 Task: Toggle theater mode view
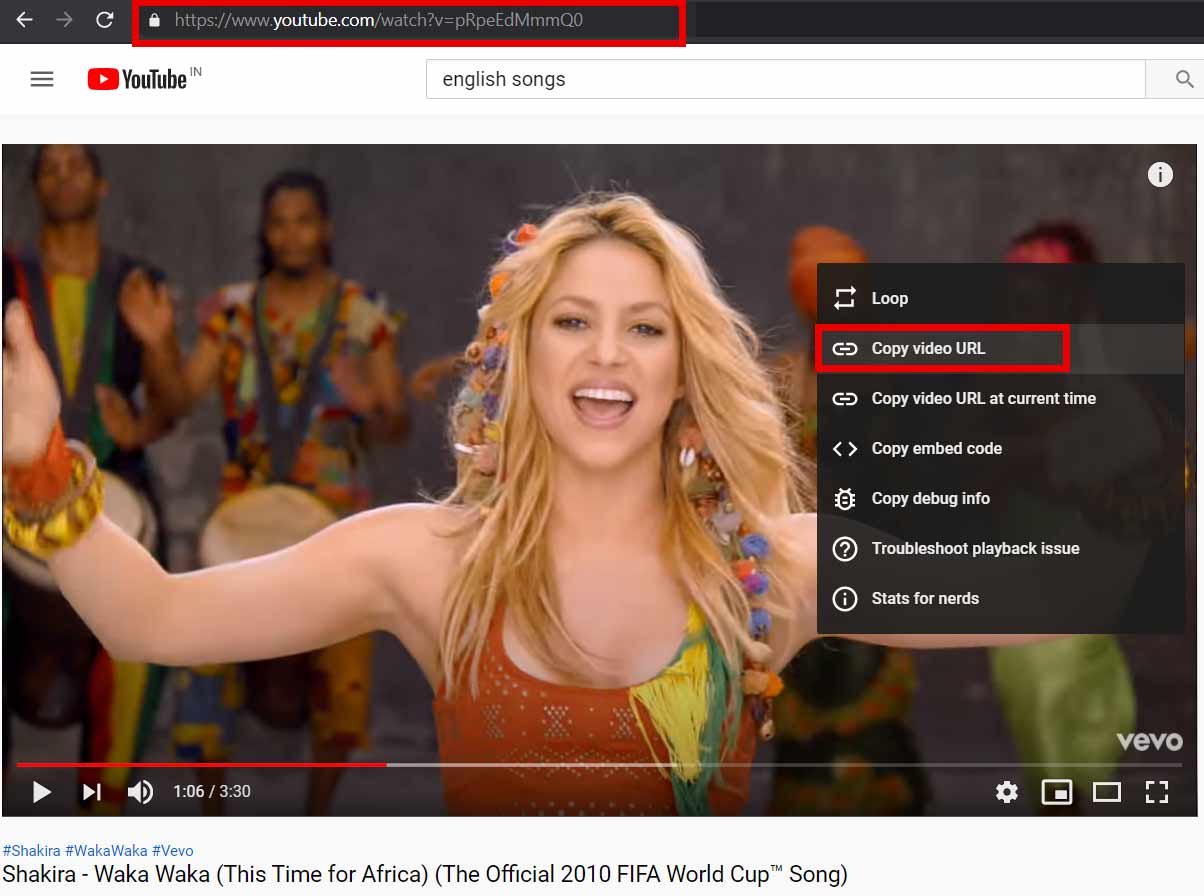click(x=1107, y=792)
